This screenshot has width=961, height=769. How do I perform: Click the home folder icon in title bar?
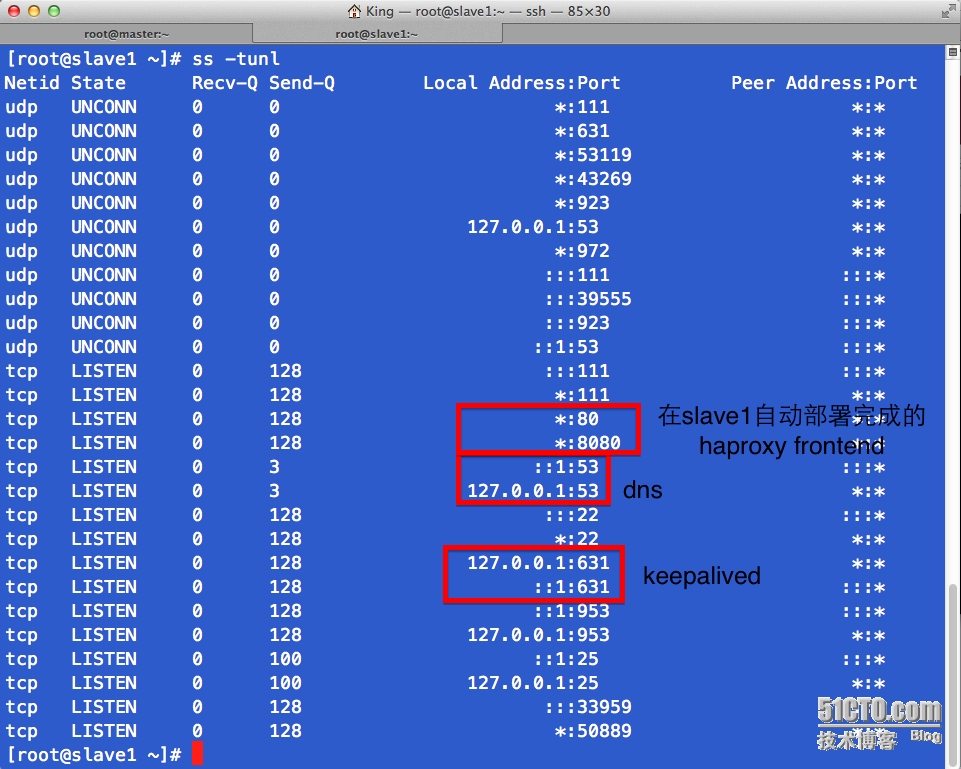pyautogui.click(x=354, y=11)
